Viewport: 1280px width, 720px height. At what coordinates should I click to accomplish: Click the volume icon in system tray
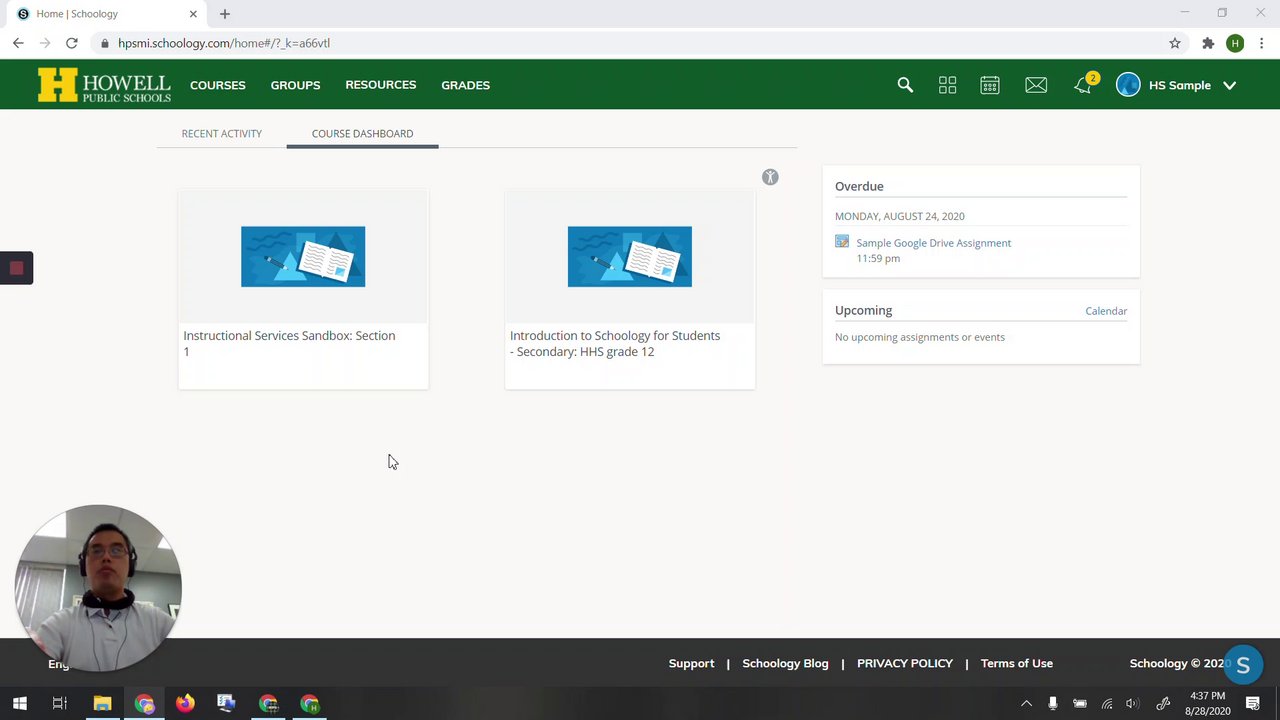click(1132, 704)
